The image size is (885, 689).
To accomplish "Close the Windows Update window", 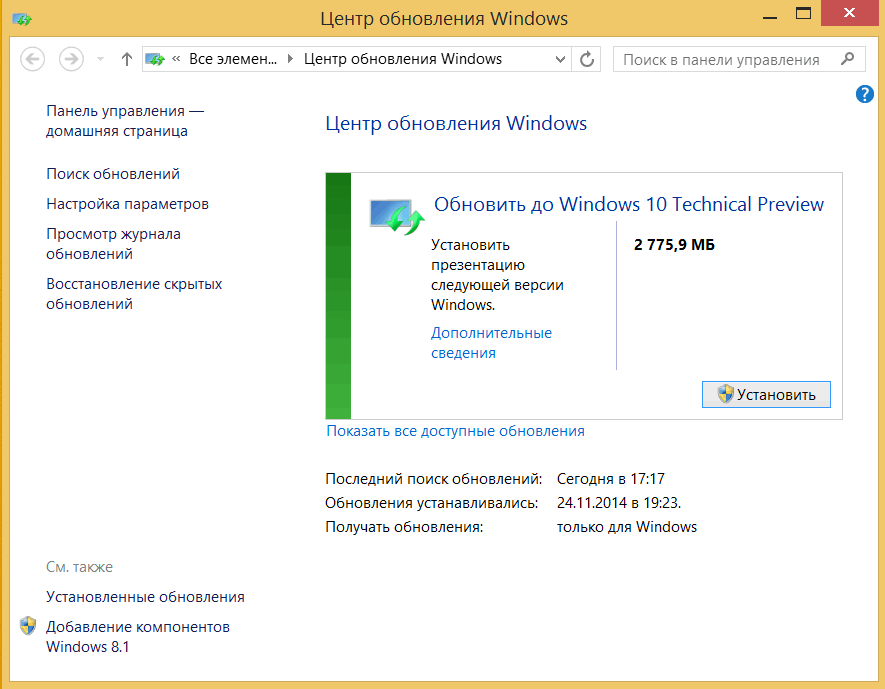I will [849, 13].
